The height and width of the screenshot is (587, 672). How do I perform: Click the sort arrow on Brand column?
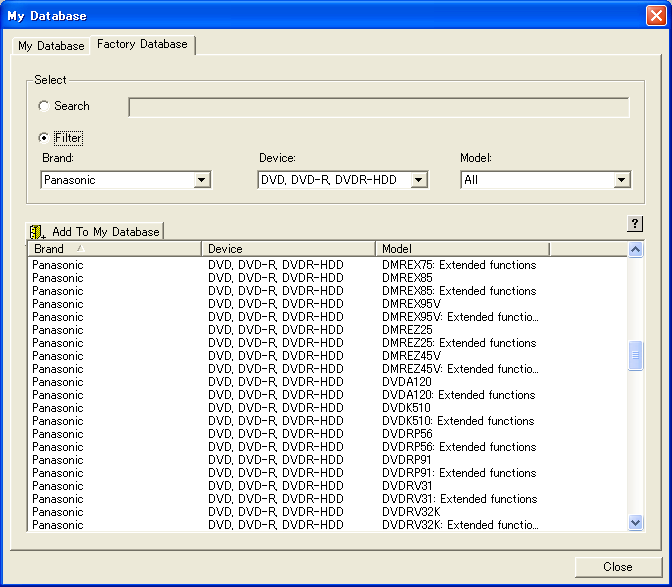coord(79,248)
